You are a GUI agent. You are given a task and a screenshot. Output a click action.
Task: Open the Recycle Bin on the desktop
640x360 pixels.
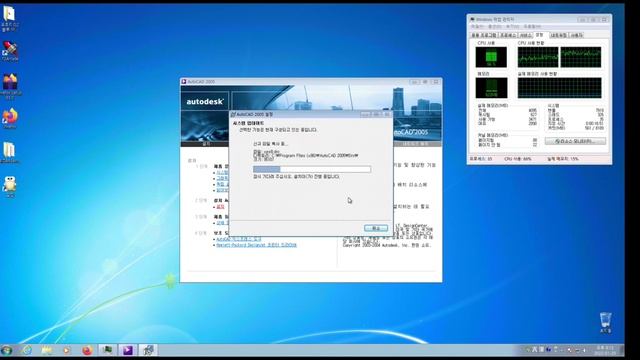(x=606, y=322)
